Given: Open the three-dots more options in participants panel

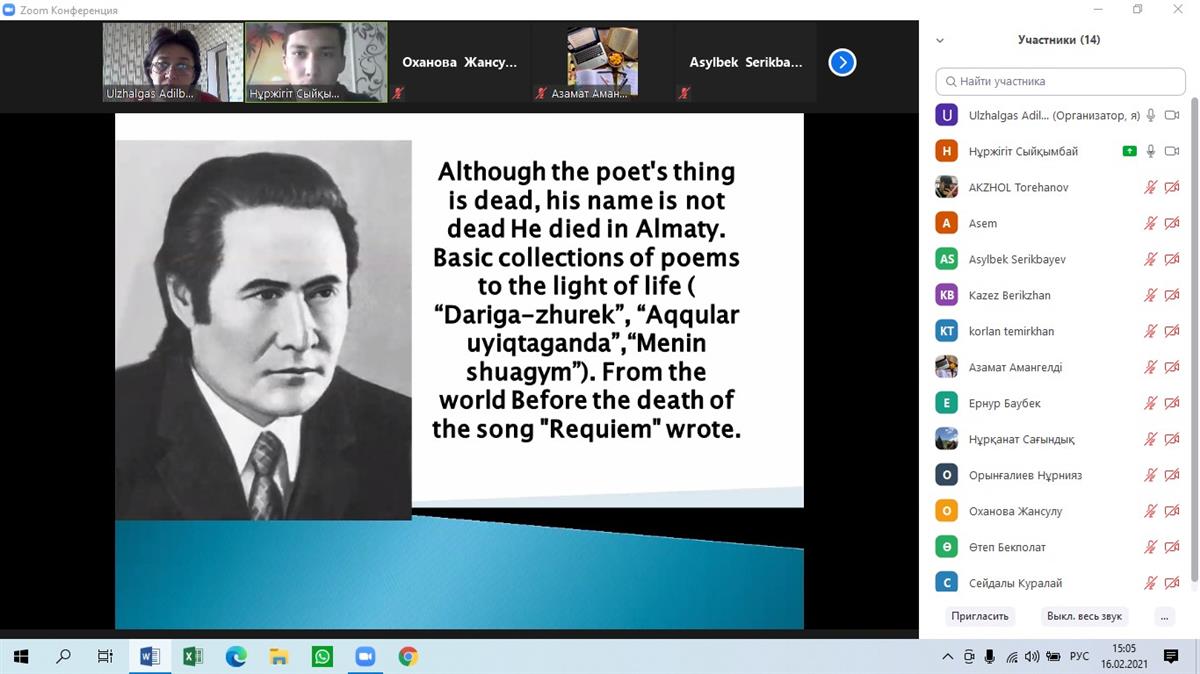Looking at the screenshot, I should coord(1163,616).
